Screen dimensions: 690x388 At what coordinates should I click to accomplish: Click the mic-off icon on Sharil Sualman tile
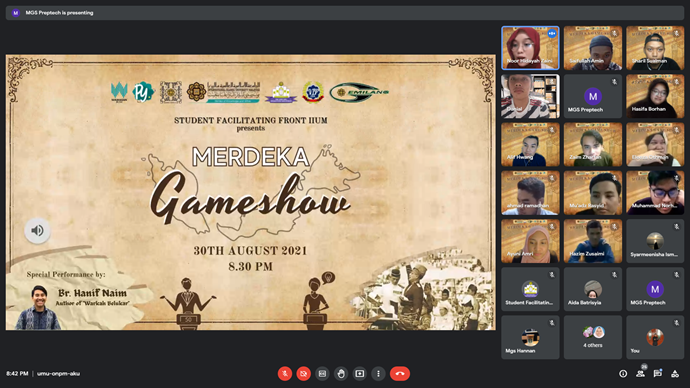click(x=677, y=33)
